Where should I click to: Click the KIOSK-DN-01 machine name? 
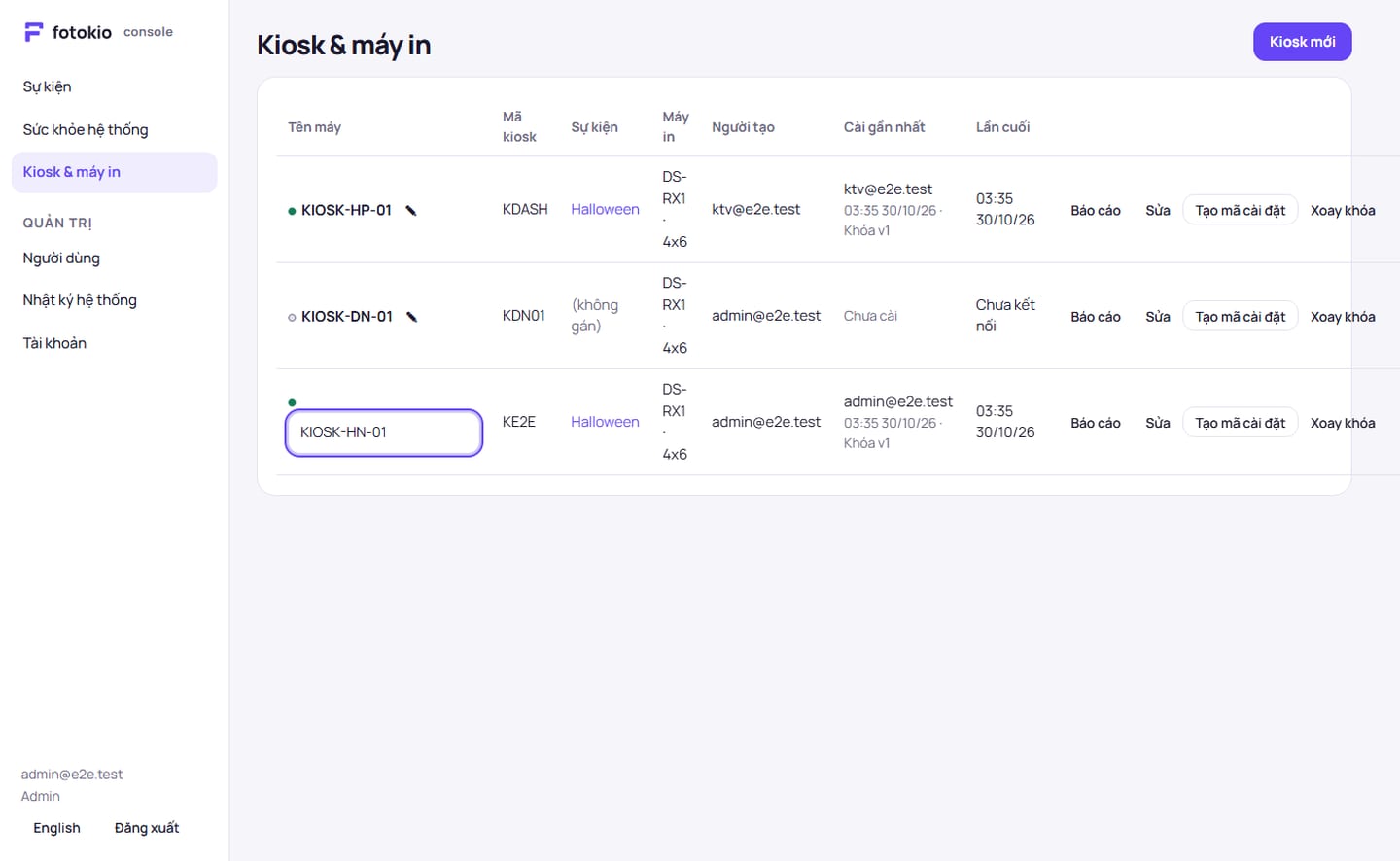tap(347, 317)
